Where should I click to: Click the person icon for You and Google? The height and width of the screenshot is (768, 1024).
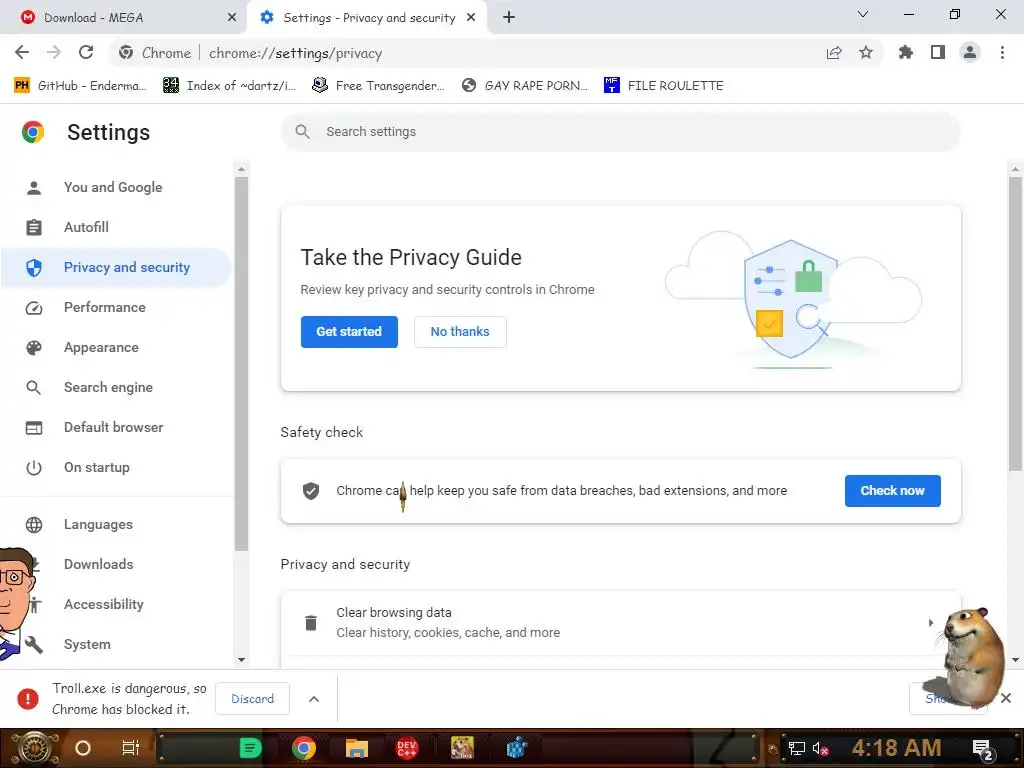(34, 188)
